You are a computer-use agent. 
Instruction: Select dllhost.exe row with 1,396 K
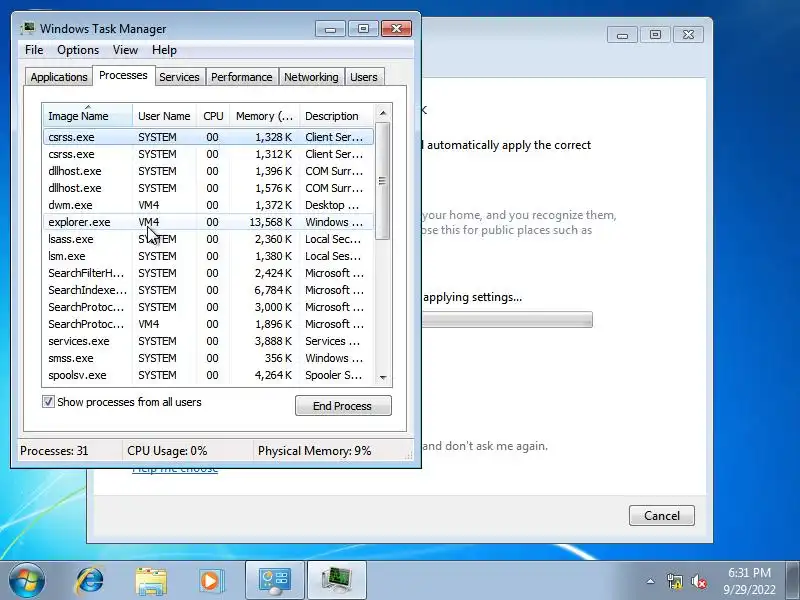click(208, 171)
